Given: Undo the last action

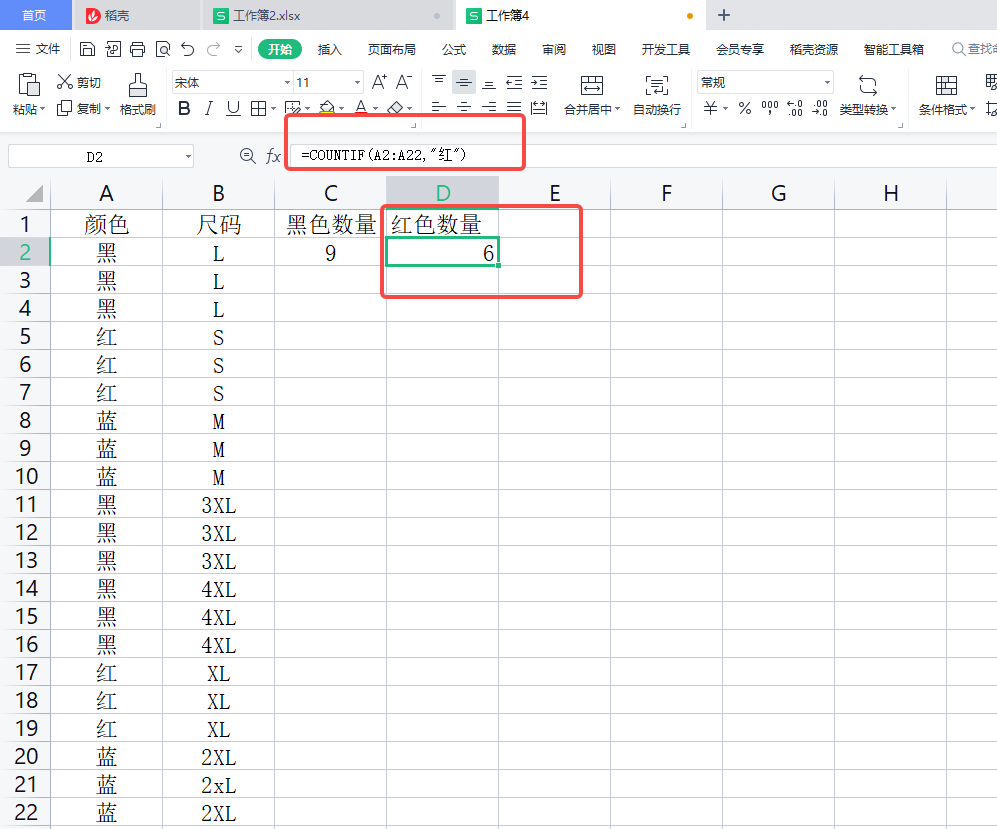Looking at the screenshot, I should pyautogui.click(x=187, y=49).
